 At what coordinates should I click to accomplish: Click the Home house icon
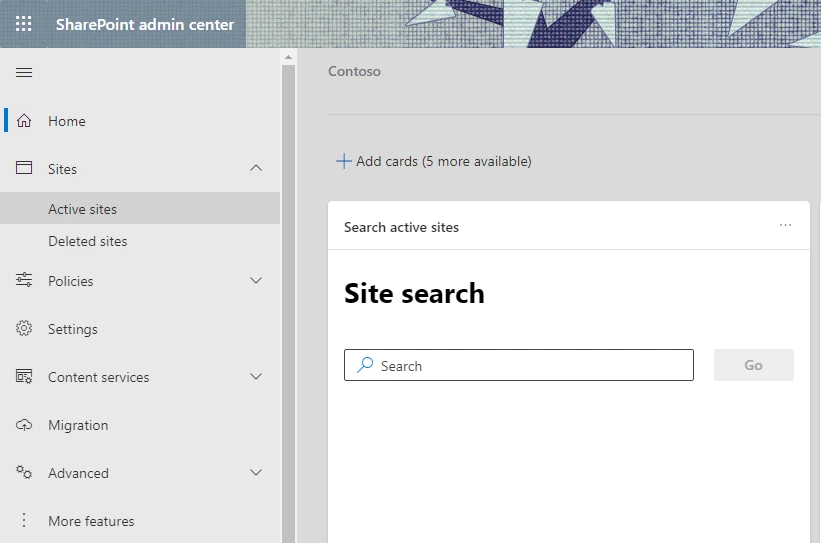pyautogui.click(x=24, y=121)
